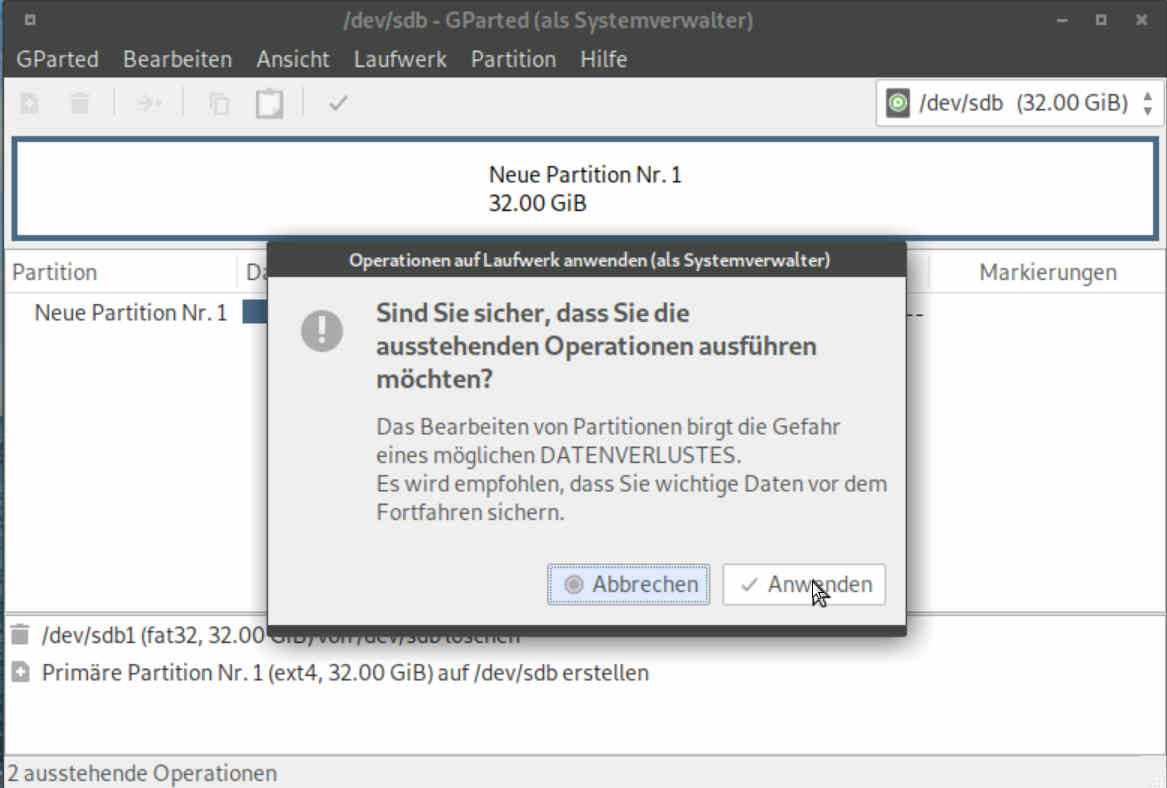Open the Bearbeiten menu
The image size is (1167, 788).
click(x=177, y=59)
